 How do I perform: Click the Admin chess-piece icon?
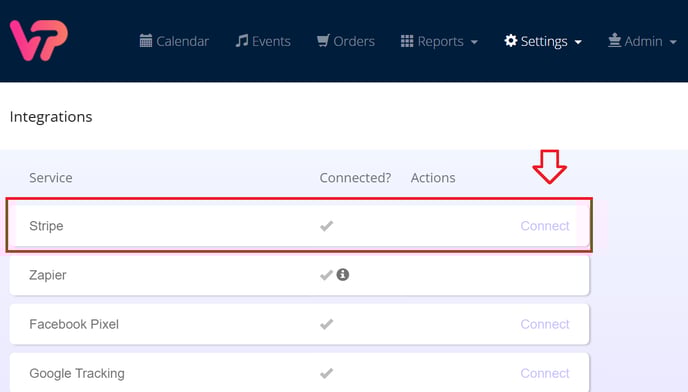[614, 40]
